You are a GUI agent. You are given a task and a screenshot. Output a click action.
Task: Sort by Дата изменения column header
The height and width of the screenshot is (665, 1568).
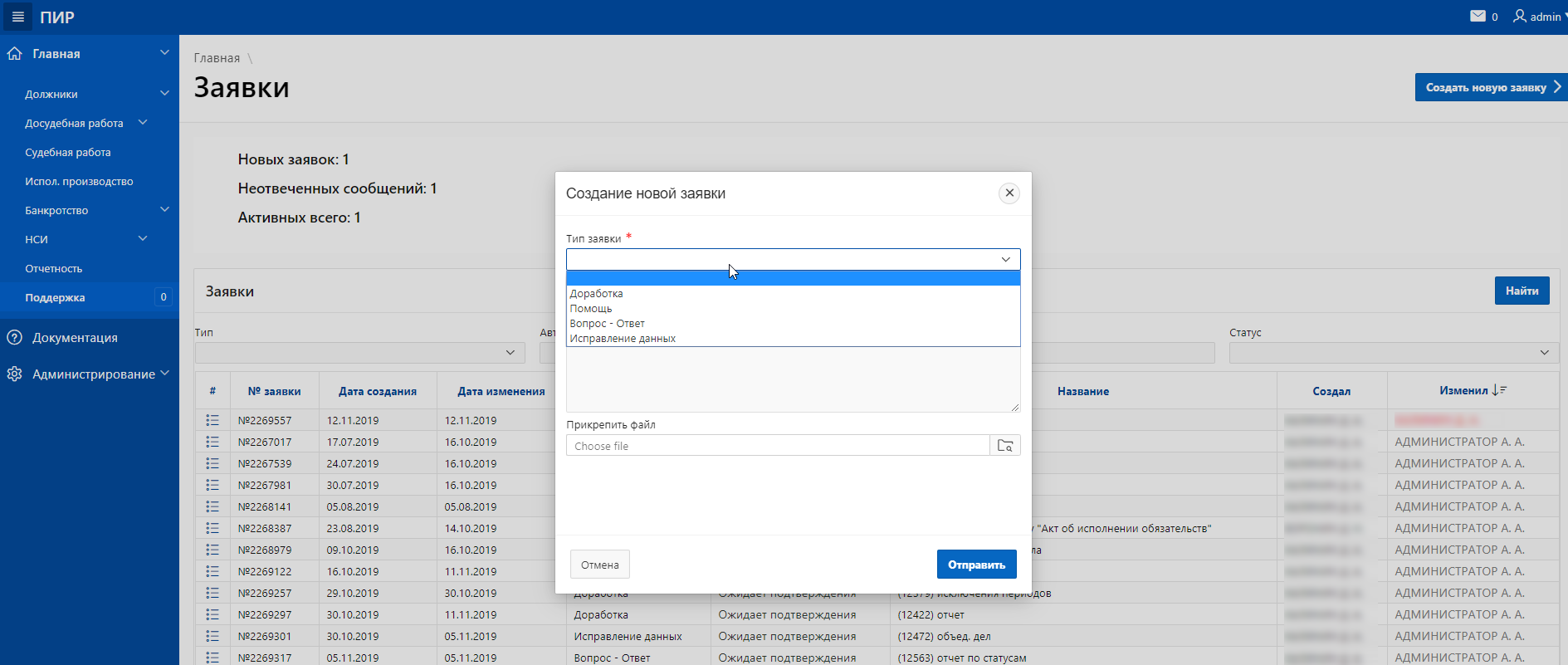pos(501,391)
